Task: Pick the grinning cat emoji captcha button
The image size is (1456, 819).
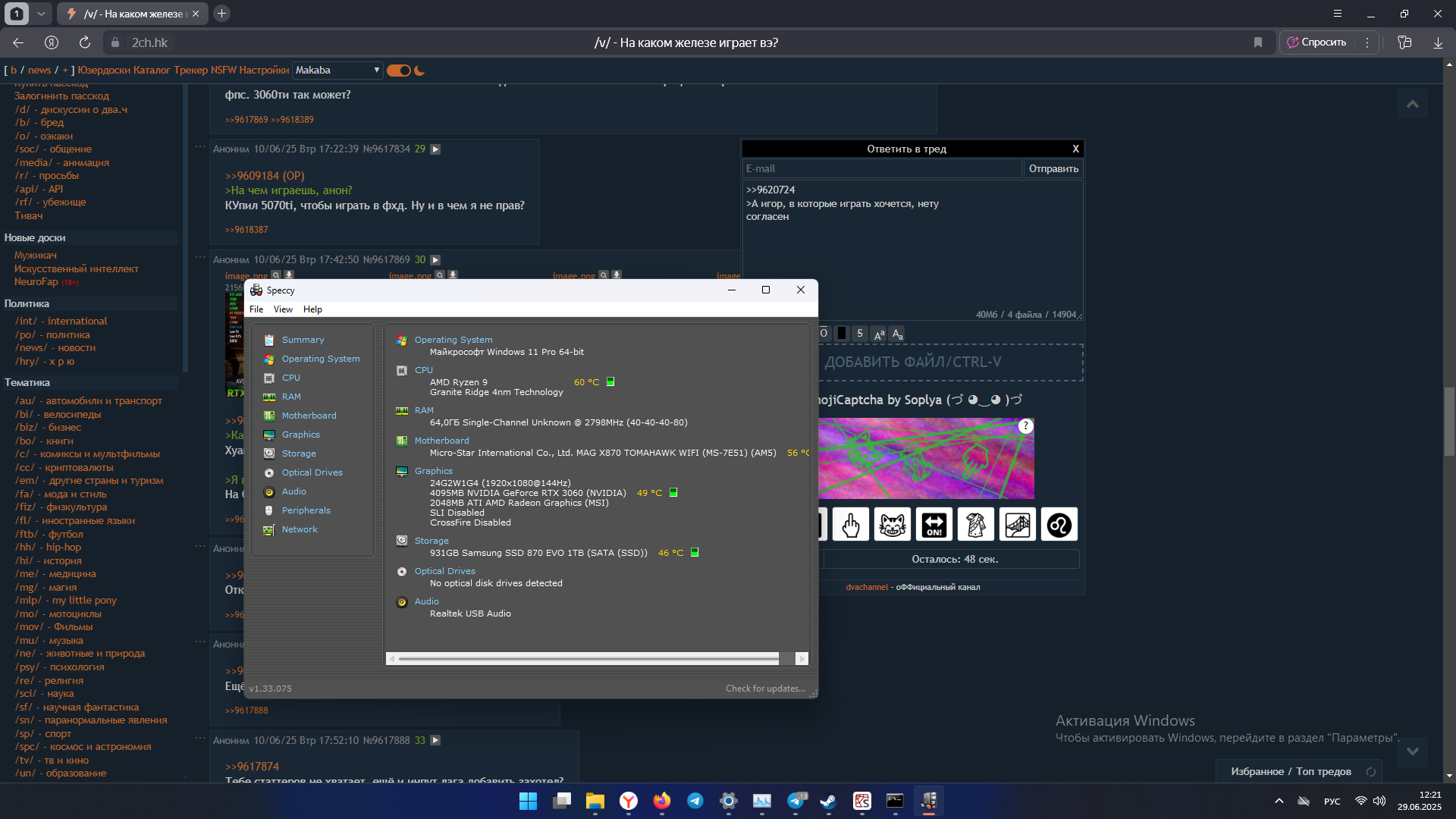Action: click(x=893, y=525)
